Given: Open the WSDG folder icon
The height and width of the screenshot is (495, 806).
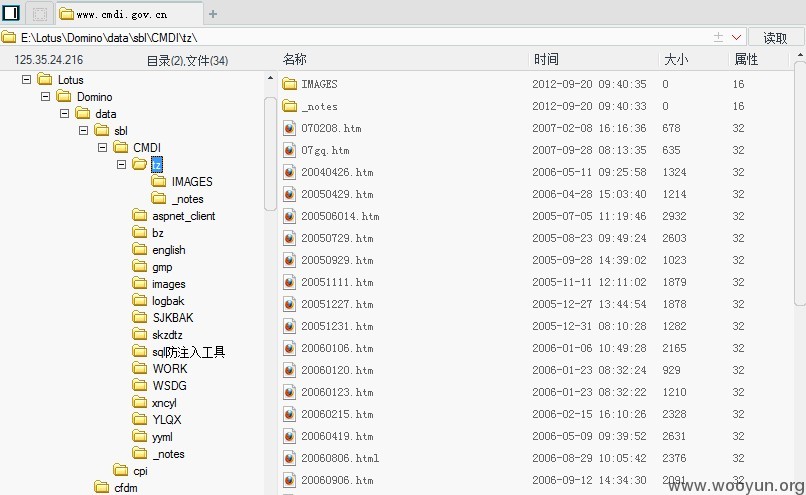Looking at the screenshot, I should click(x=139, y=385).
